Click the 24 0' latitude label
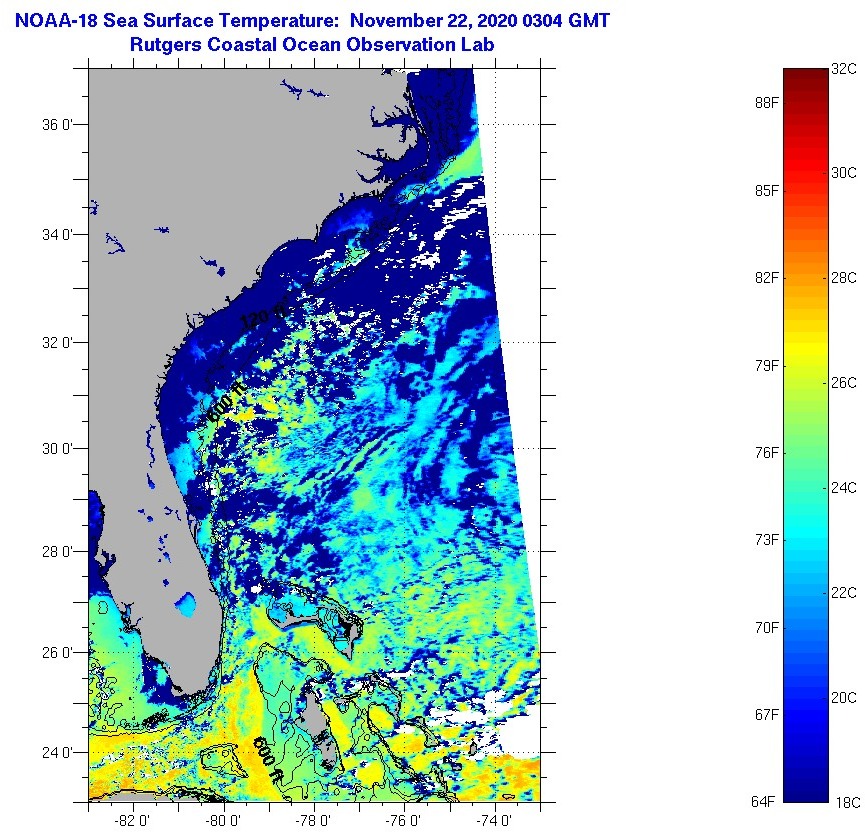The height and width of the screenshot is (832, 865). pyautogui.click(x=57, y=753)
